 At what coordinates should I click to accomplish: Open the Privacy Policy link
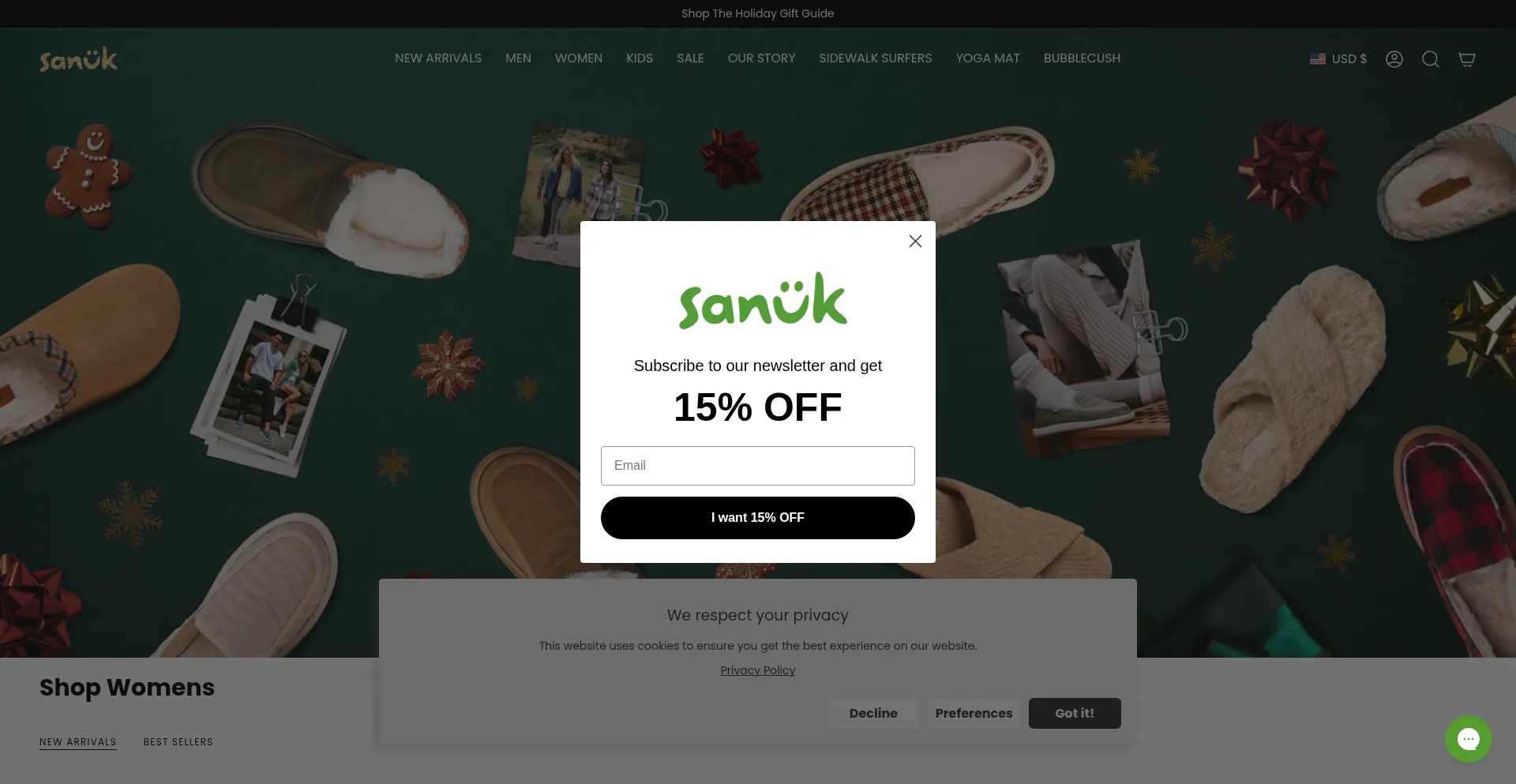[758, 670]
